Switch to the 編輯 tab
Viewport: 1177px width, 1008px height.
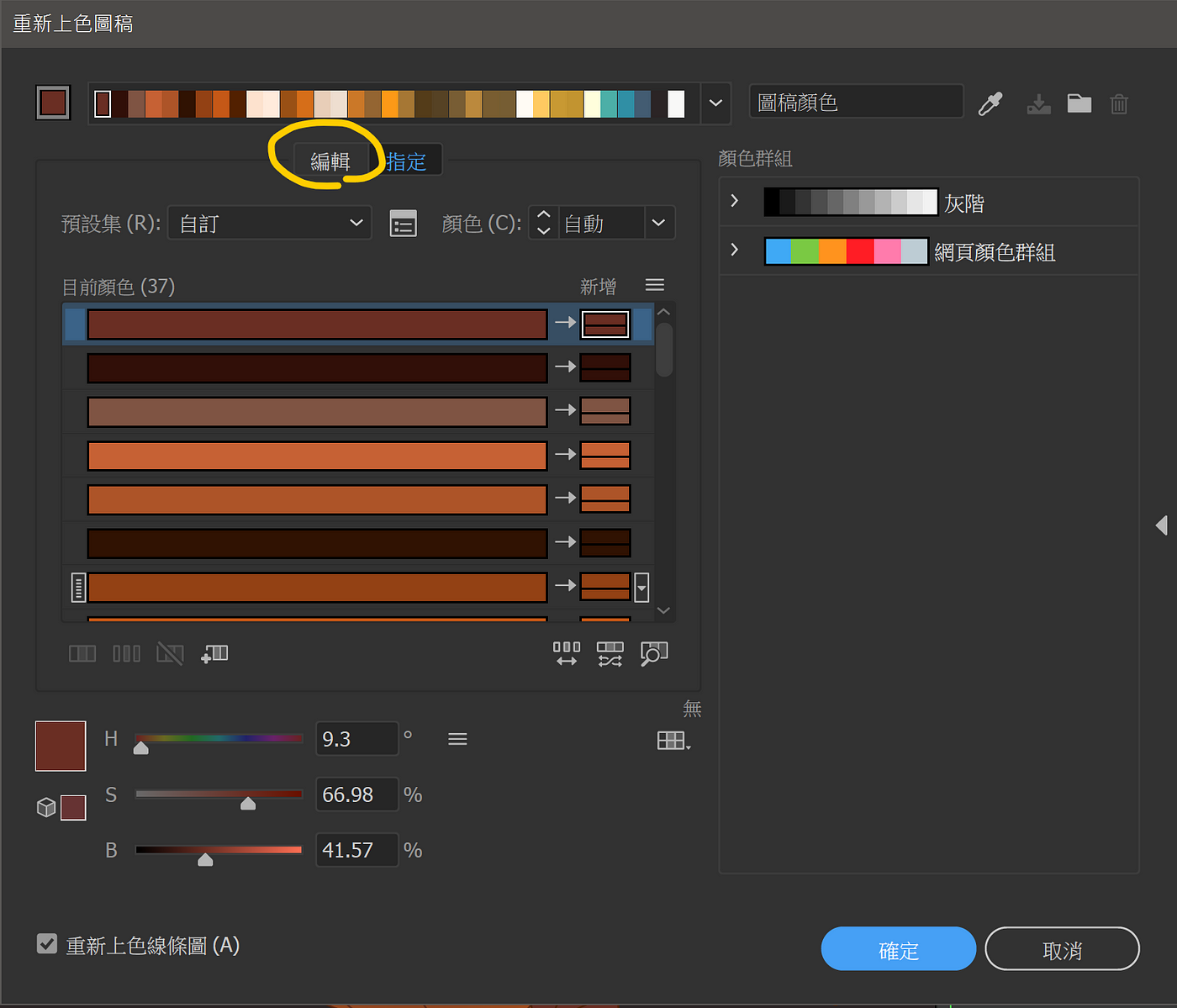330,161
